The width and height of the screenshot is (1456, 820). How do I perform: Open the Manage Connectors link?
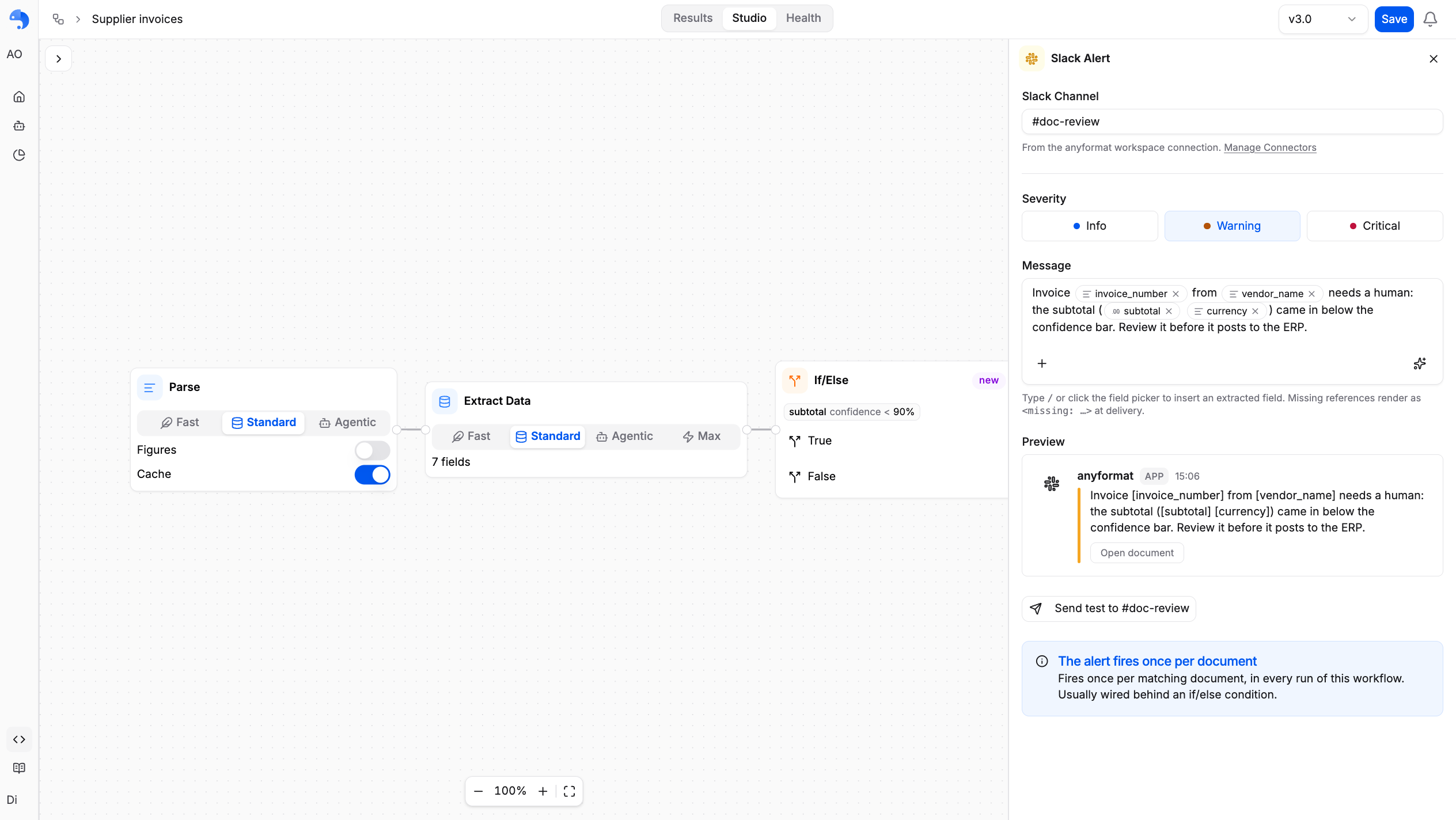click(x=1270, y=147)
